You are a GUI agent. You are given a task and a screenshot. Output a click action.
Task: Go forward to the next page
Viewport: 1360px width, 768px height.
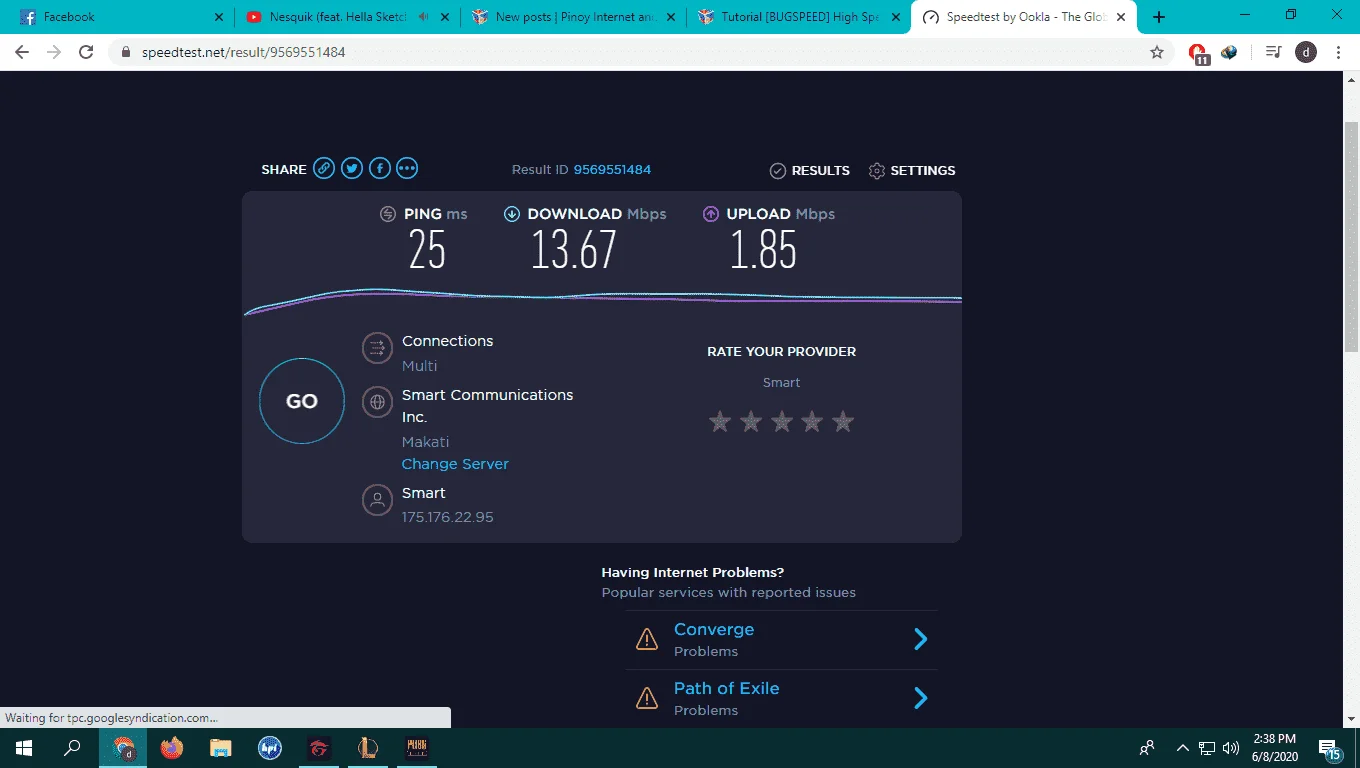pyautogui.click(x=54, y=52)
